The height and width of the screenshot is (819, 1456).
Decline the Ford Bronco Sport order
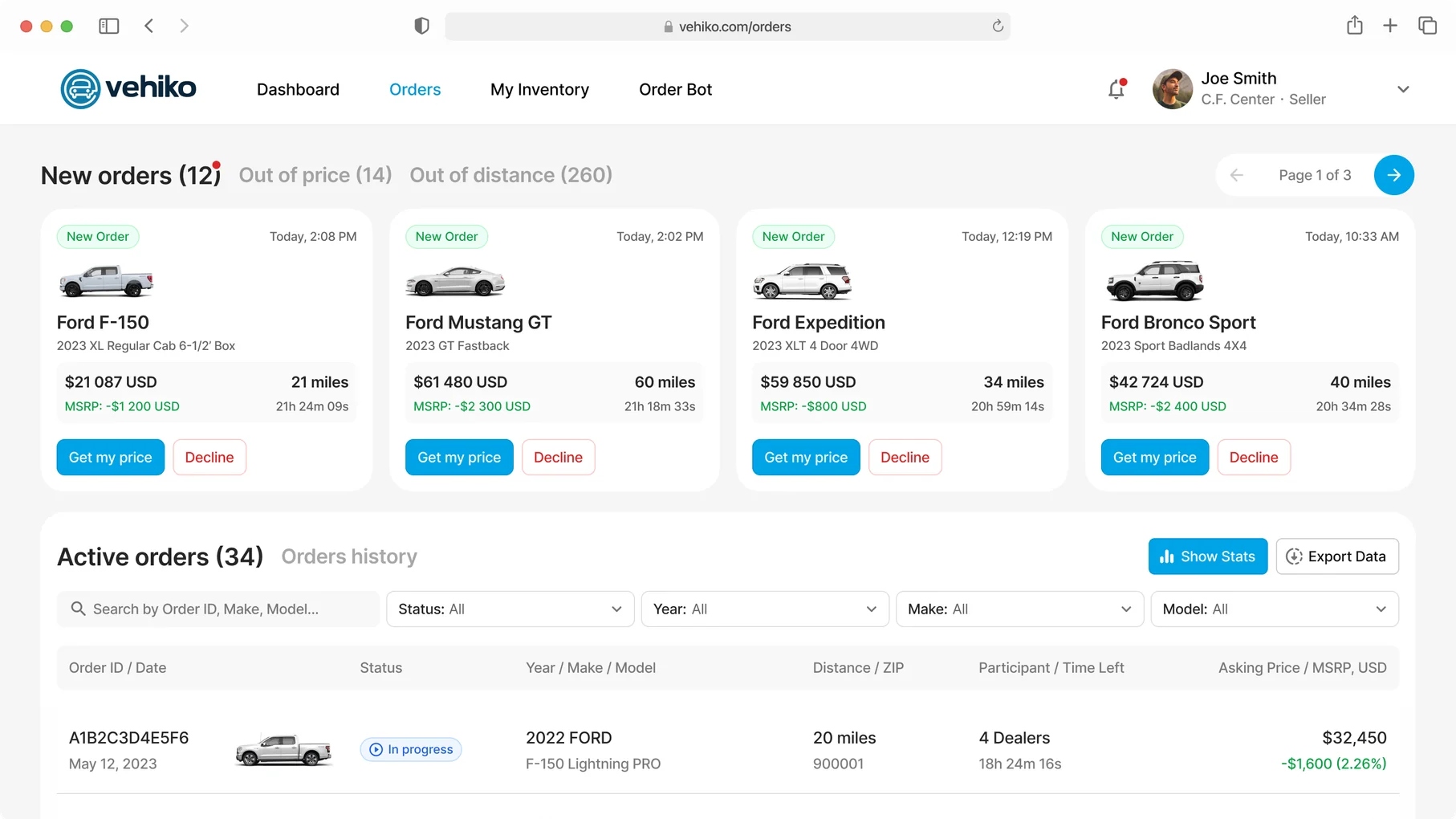[x=1254, y=457]
